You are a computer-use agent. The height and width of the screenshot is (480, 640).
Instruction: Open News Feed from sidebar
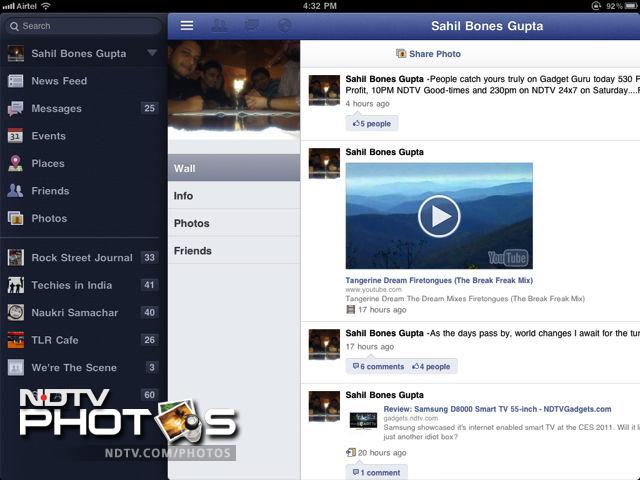(x=83, y=81)
